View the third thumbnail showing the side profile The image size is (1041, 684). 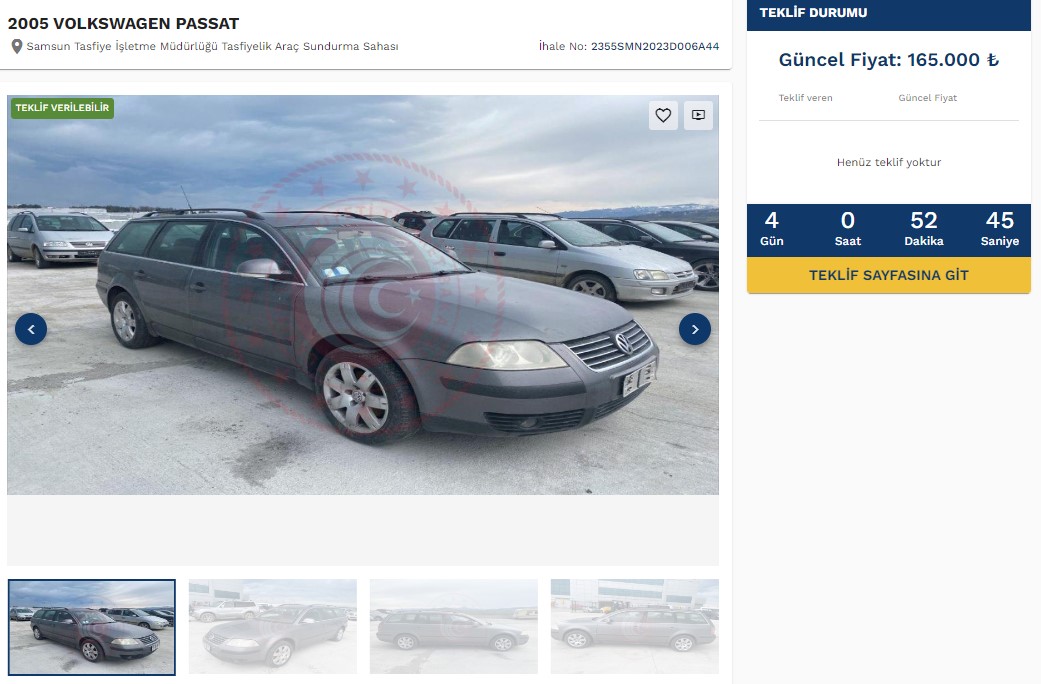453,627
